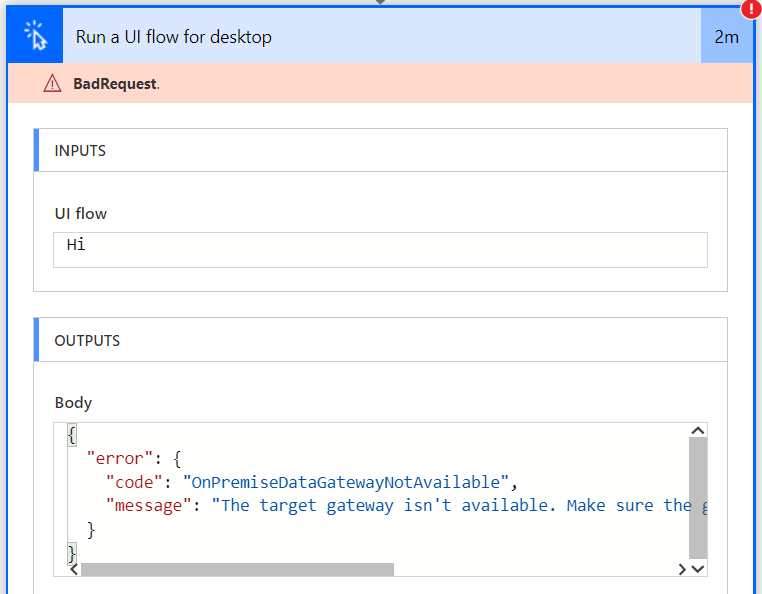
Task: Click the Body scroll up arrow
Action: point(698,431)
